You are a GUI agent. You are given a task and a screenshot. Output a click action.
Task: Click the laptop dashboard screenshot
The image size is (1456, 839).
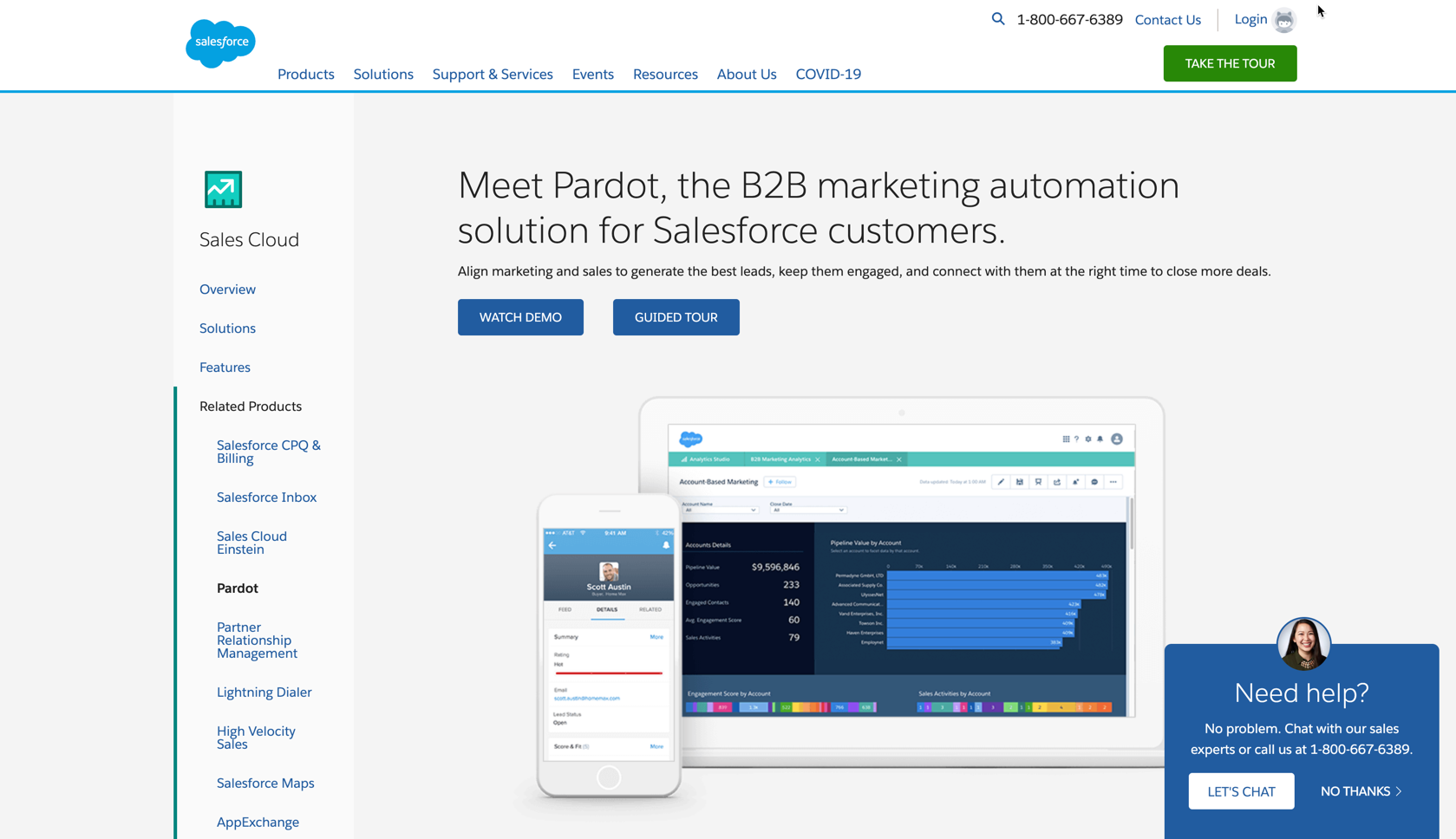pos(902,570)
